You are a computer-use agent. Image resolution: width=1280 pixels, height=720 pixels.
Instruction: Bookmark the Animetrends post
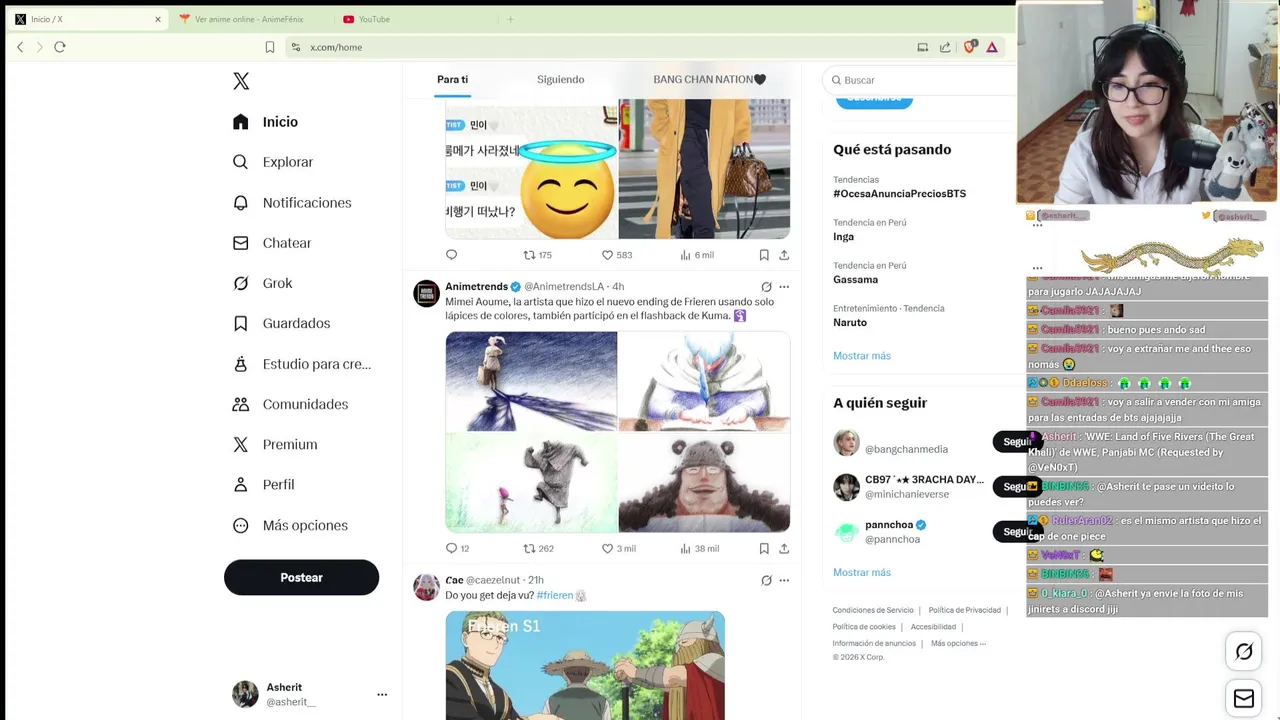pyautogui.click(x=764, y=548)
